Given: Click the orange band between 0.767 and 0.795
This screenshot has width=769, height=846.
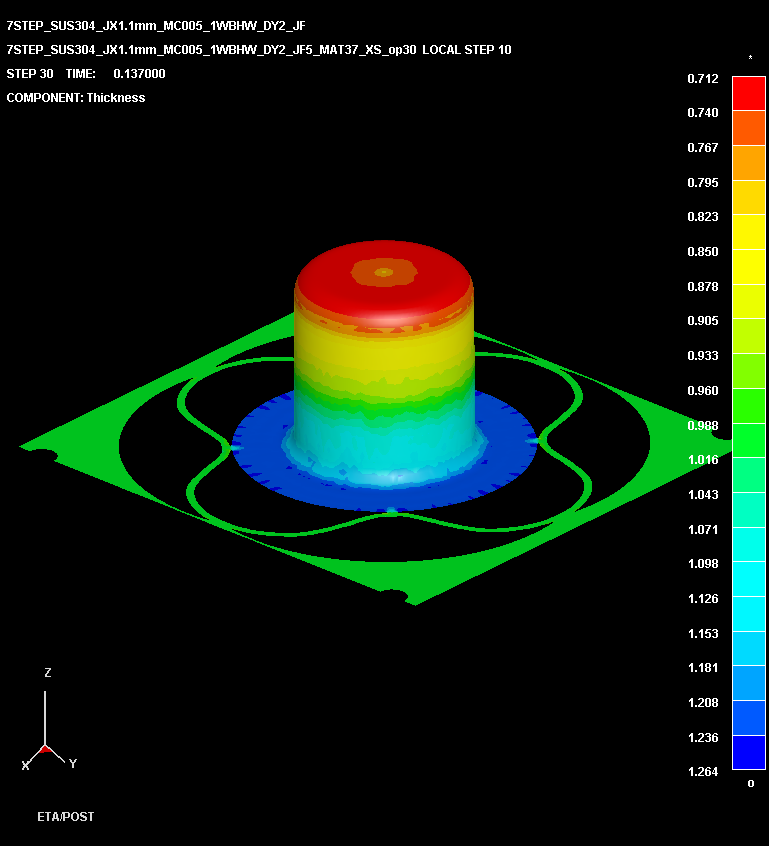Looking at the screenshot, I should 748,163.
